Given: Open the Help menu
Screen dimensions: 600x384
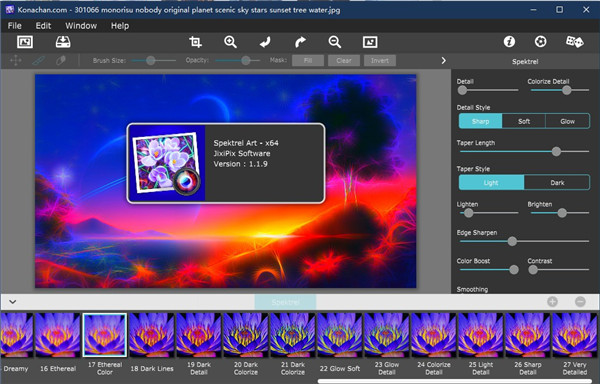Looking at the screenshot, I should [120, 26].
